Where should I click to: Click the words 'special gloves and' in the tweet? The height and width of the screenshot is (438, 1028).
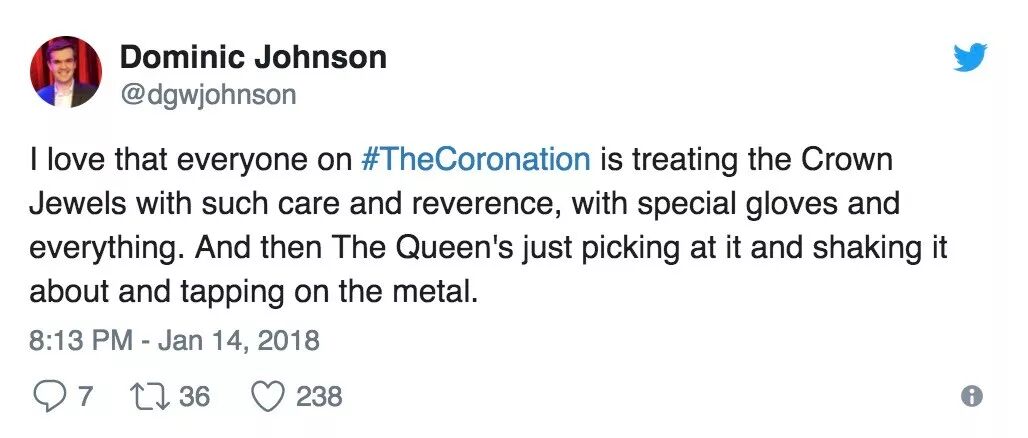[767, 205]
